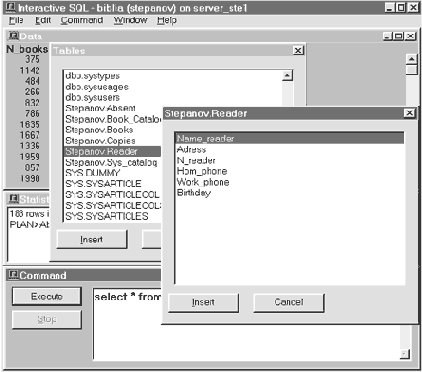The width and height of the screenshot is (422, 372).
Task: Open the Edit menu
Action: (x=43, y=20)
